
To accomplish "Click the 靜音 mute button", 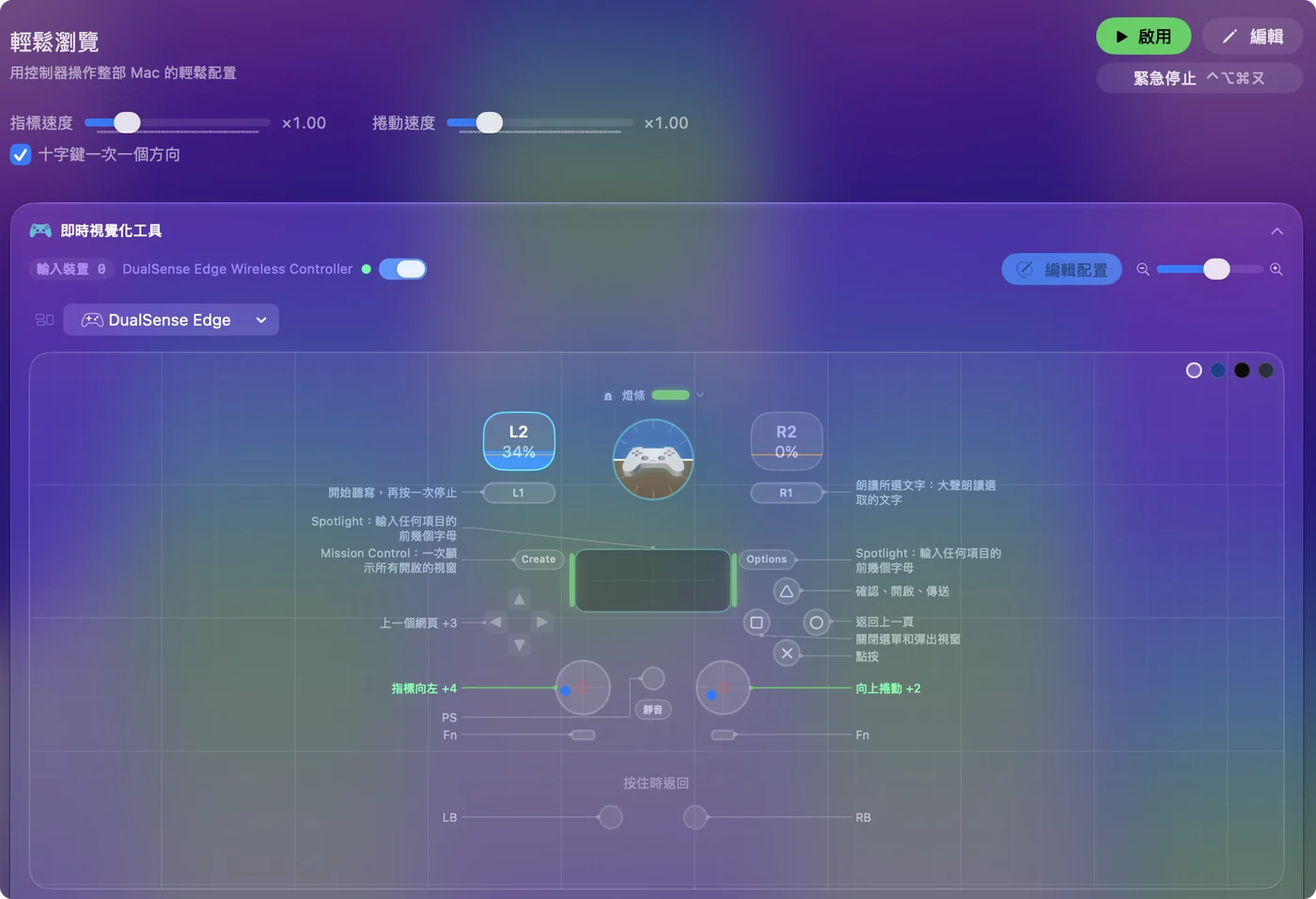I will [x=653, y=710].
